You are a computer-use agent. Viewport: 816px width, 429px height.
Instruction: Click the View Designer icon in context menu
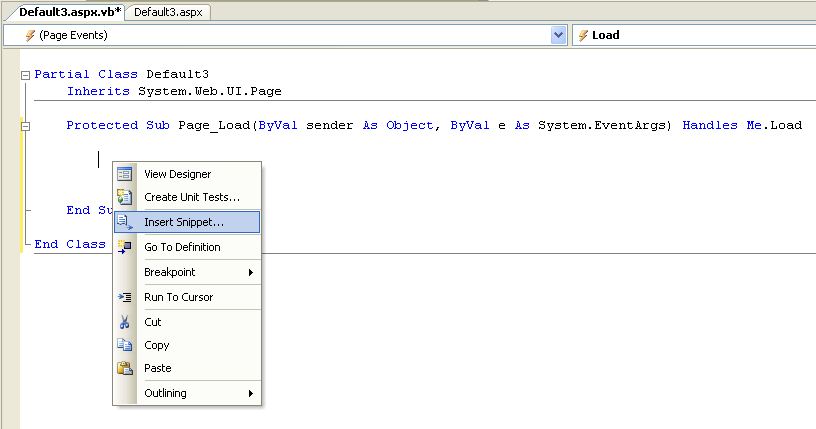click(124, 174)
